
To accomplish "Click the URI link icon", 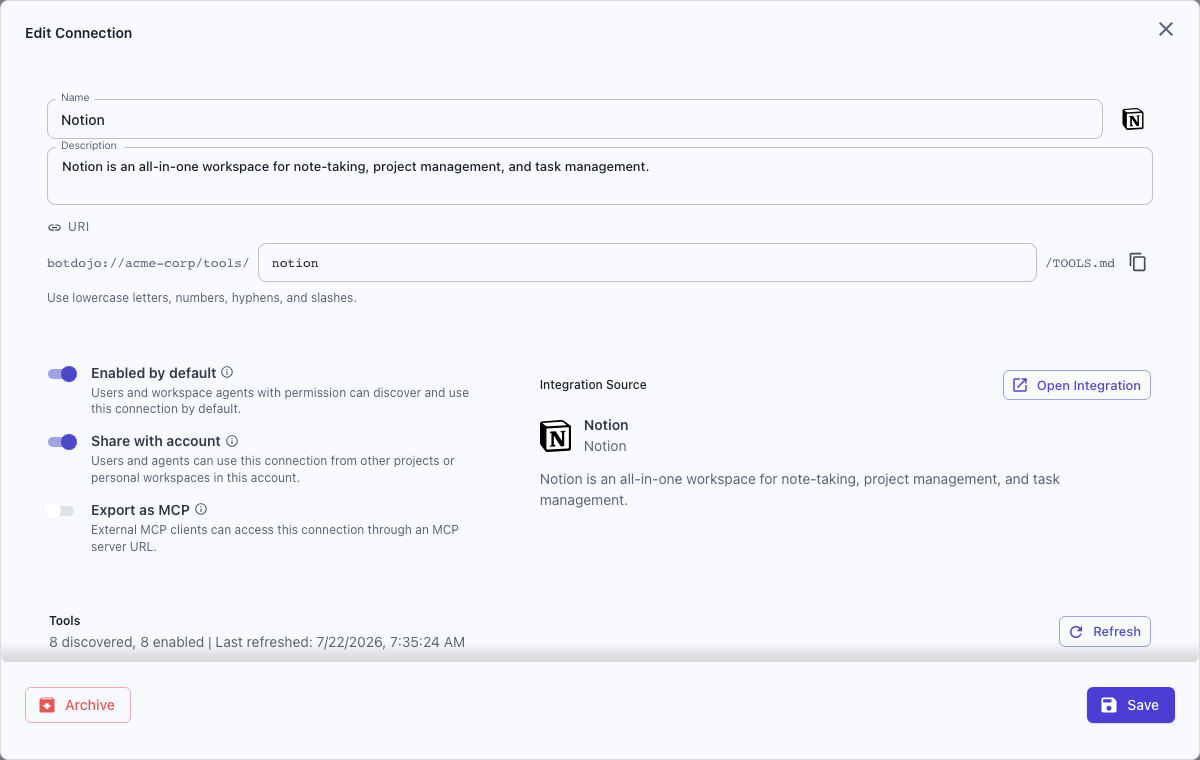I will pos(55,227).
